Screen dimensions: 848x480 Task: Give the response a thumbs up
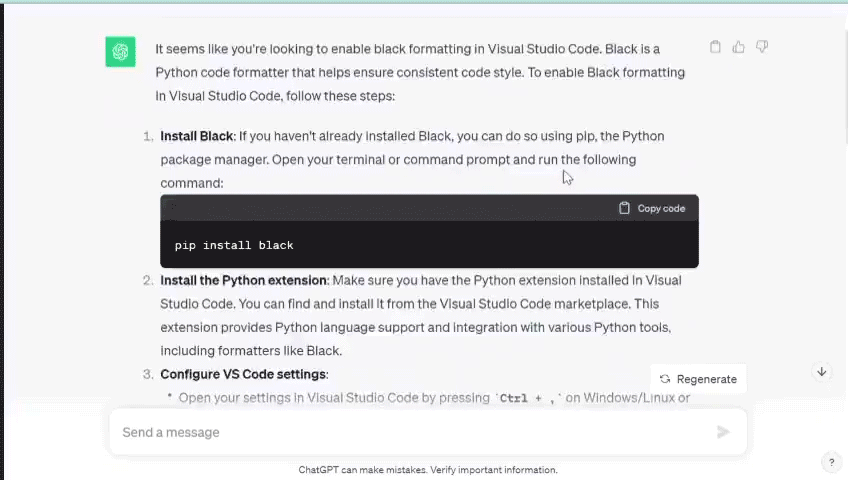point(738,47)
